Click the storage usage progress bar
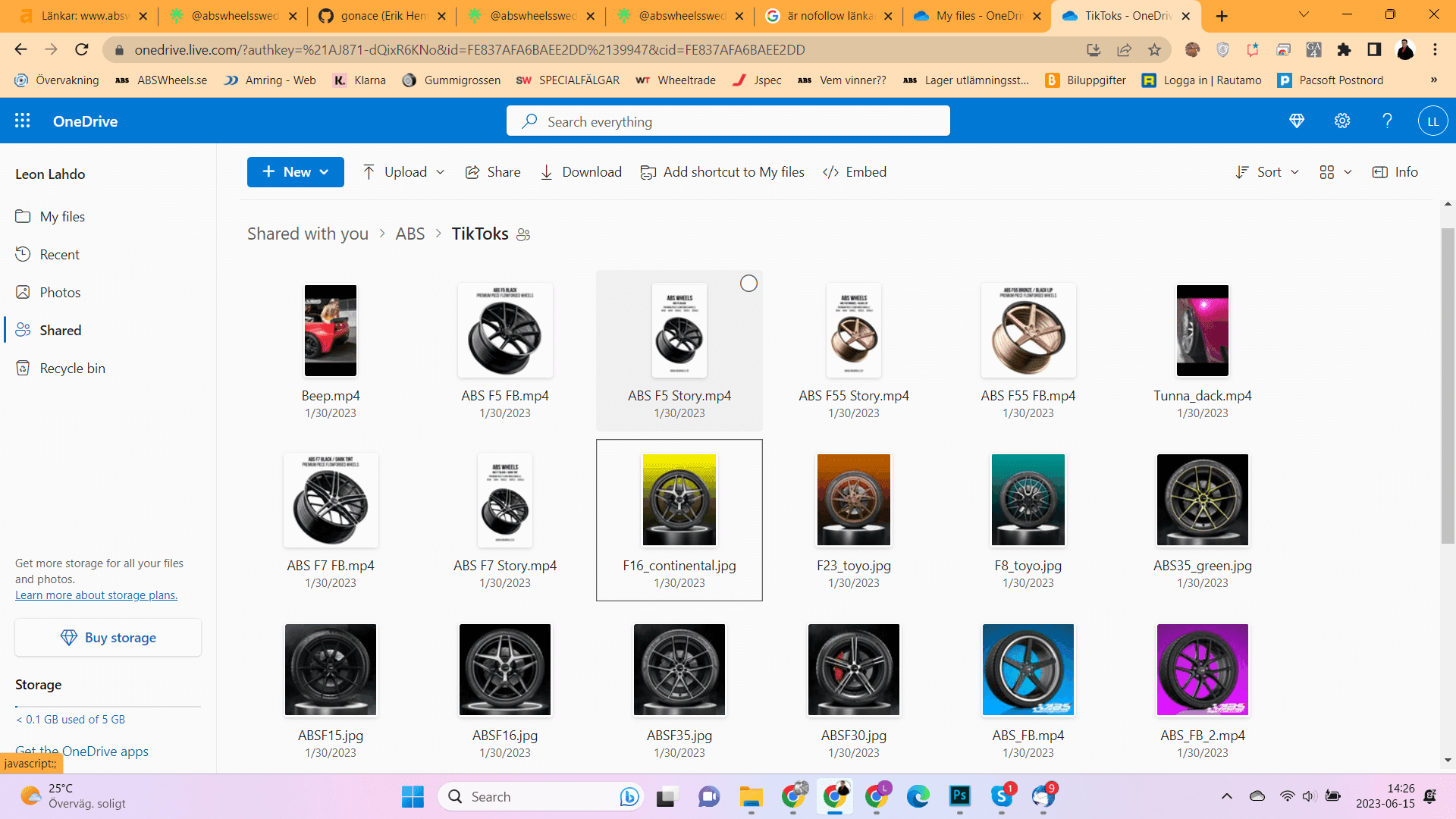This screenshot has height=819, width=1456. coord(108,707)
